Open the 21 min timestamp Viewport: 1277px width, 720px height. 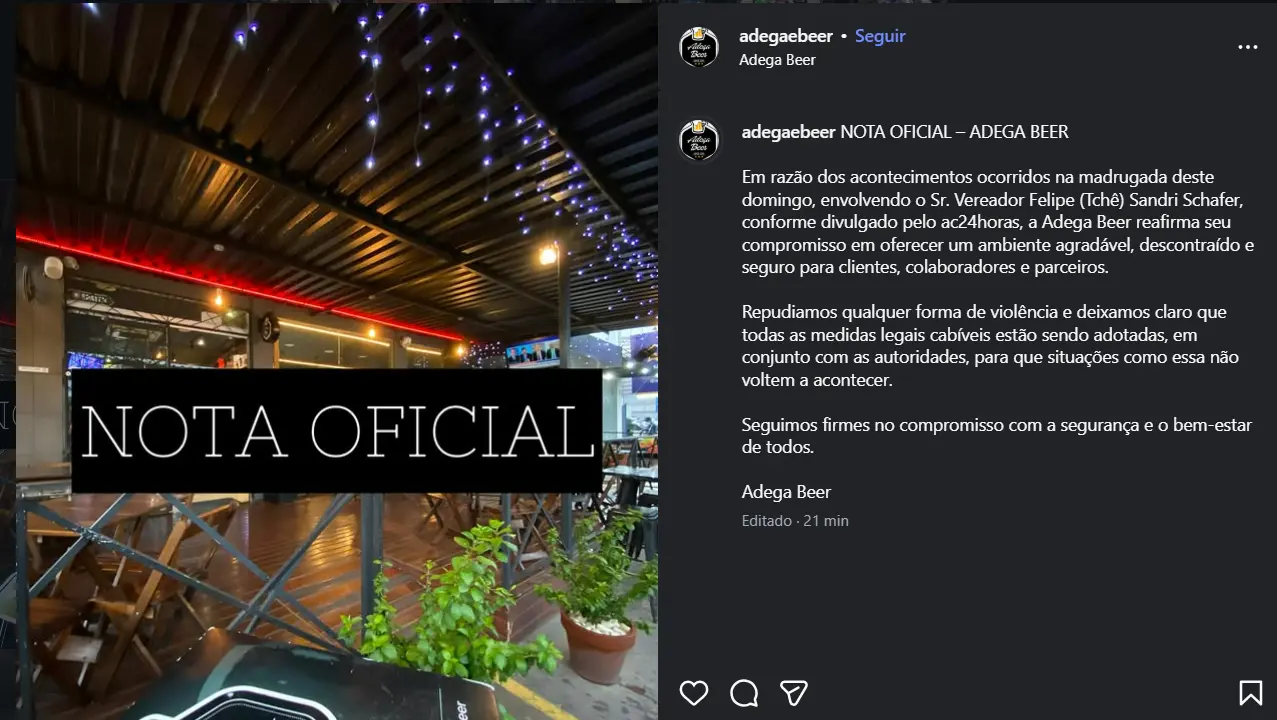point(826,521)
